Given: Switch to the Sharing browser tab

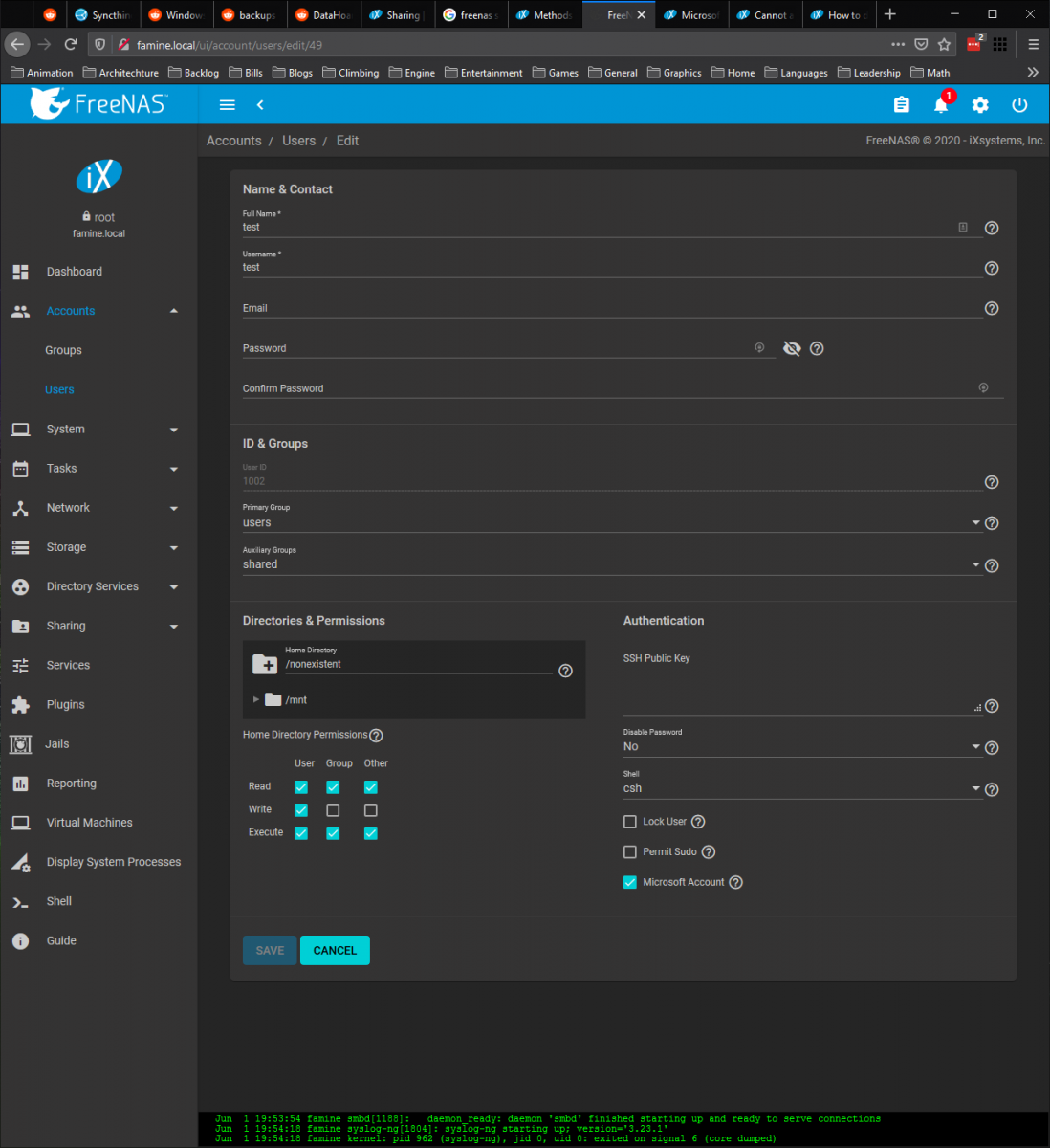Looking at the screenshot, I should point(398,15).
